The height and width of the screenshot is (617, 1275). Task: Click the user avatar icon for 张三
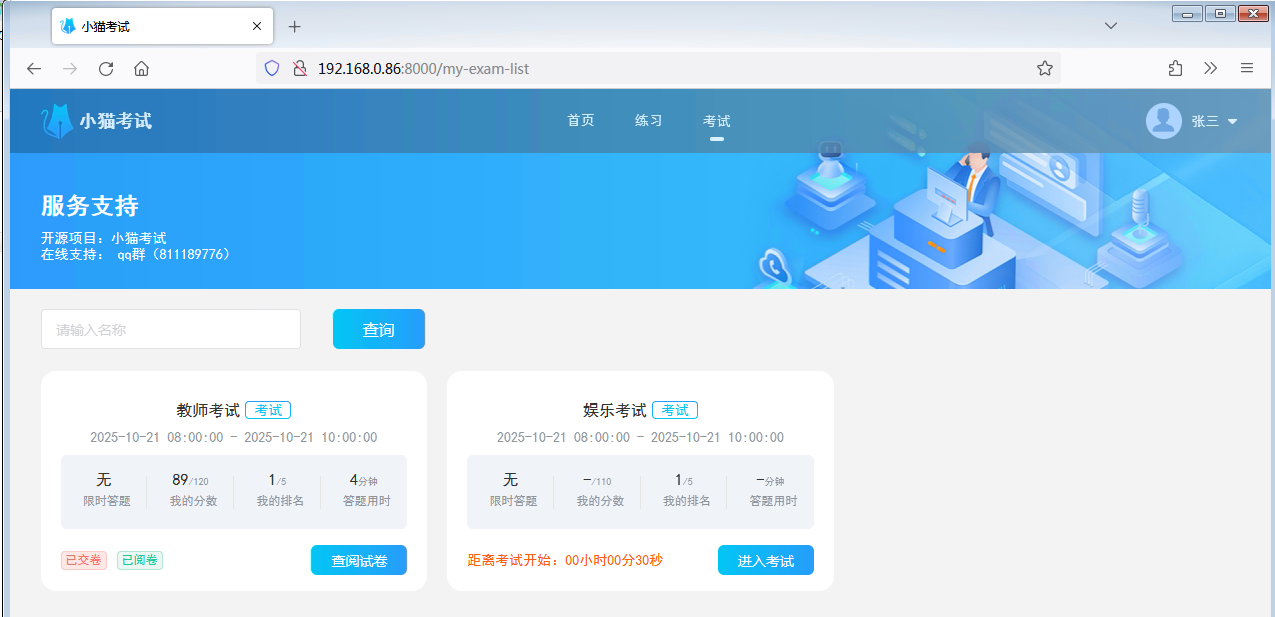pos(1163,121)
